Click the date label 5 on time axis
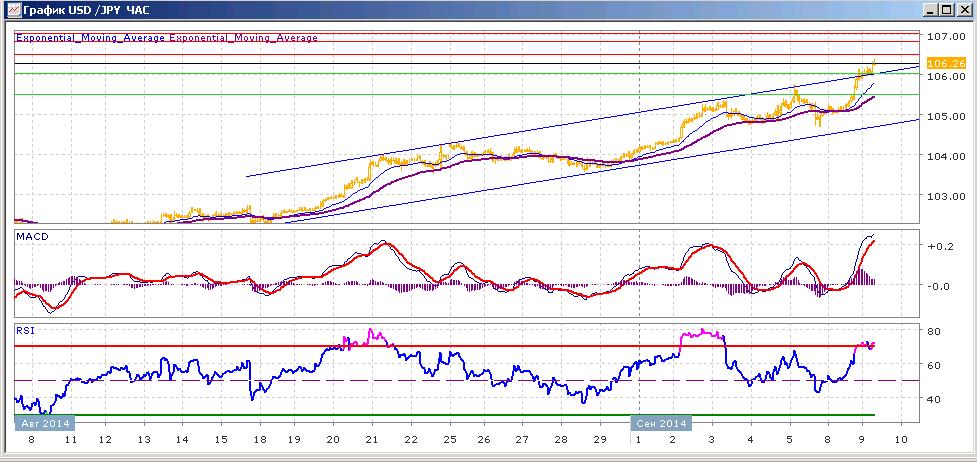 [x=789, y=440]
